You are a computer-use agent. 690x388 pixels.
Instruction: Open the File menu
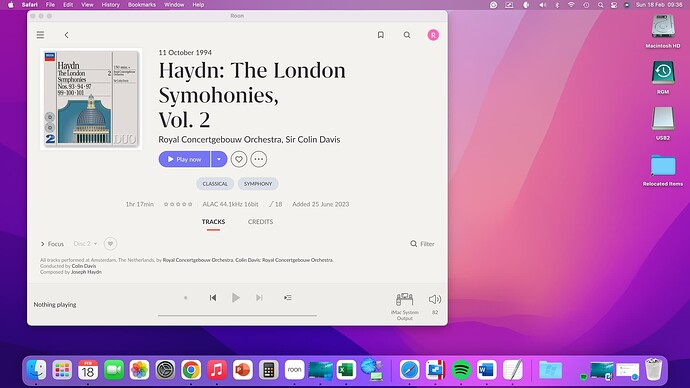click(x=51, y=5)
